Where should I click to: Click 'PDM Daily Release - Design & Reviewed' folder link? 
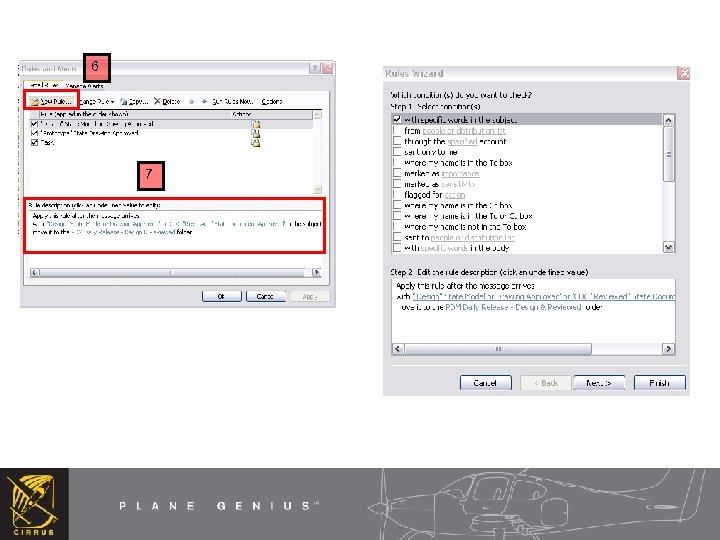513,307
